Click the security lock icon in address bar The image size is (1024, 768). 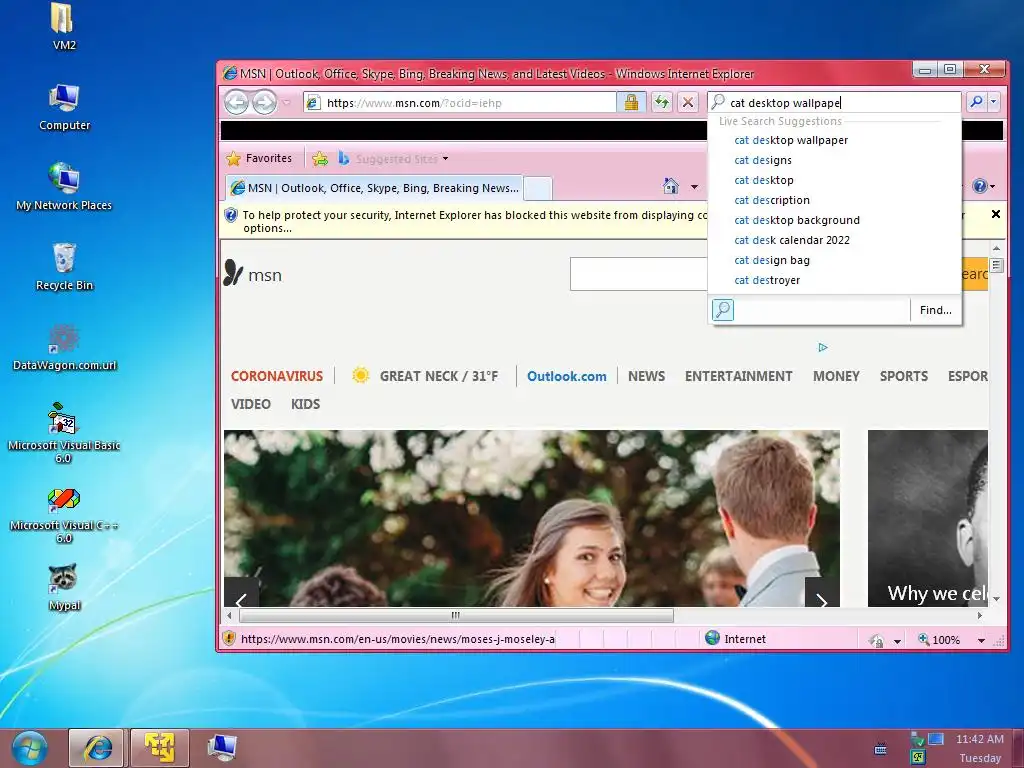[631, 103]
